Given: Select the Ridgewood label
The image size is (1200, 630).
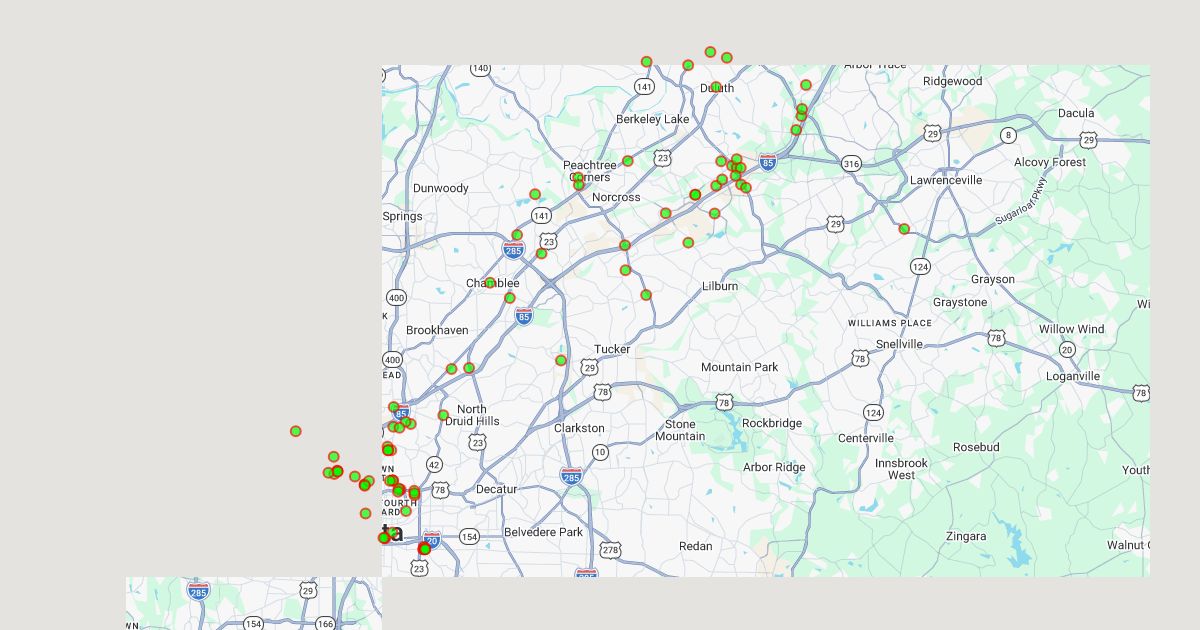Looking at the screenshot, I should pyautogui.click(x=953, y=81).
